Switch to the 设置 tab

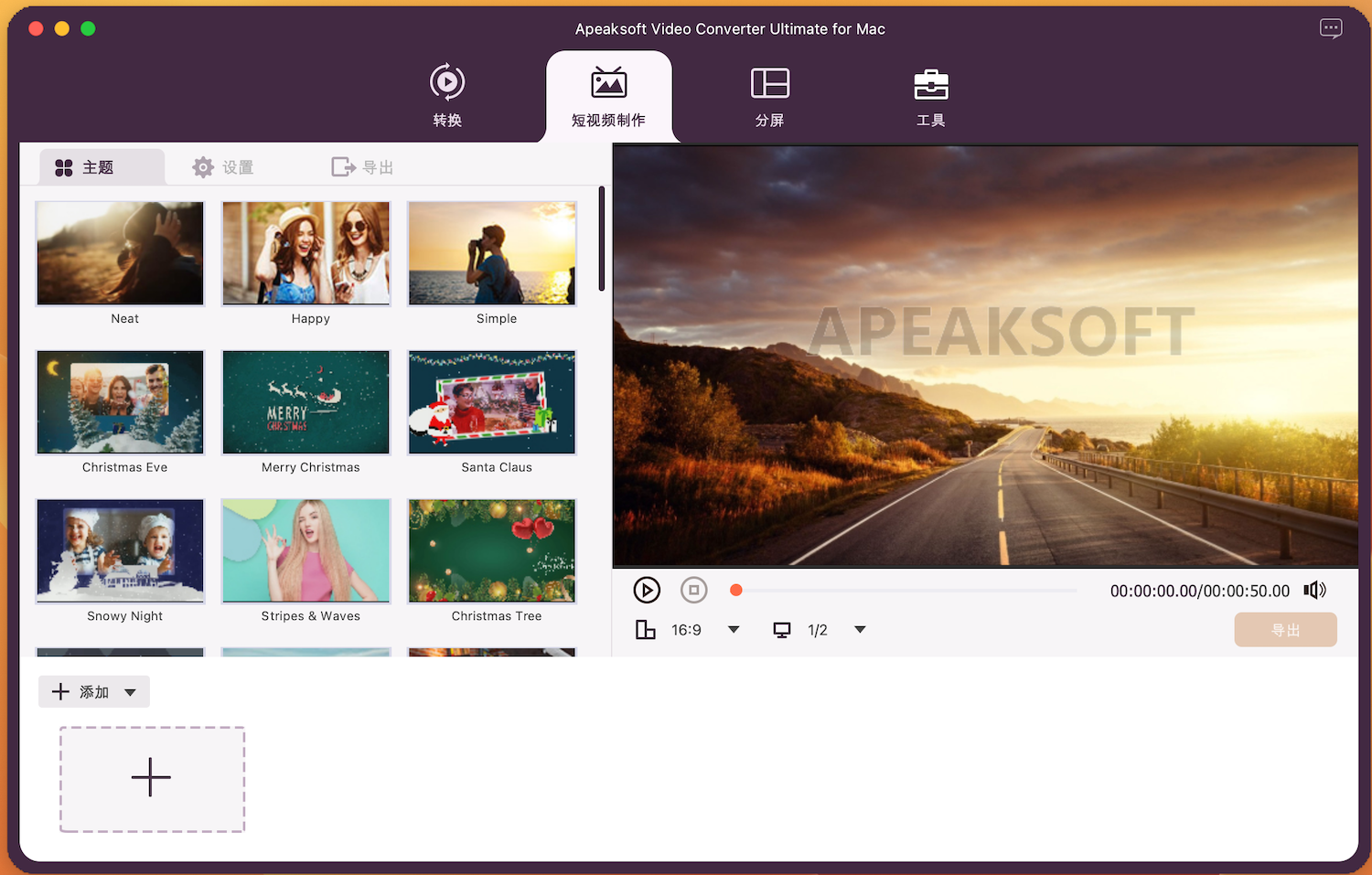point(223,167)
